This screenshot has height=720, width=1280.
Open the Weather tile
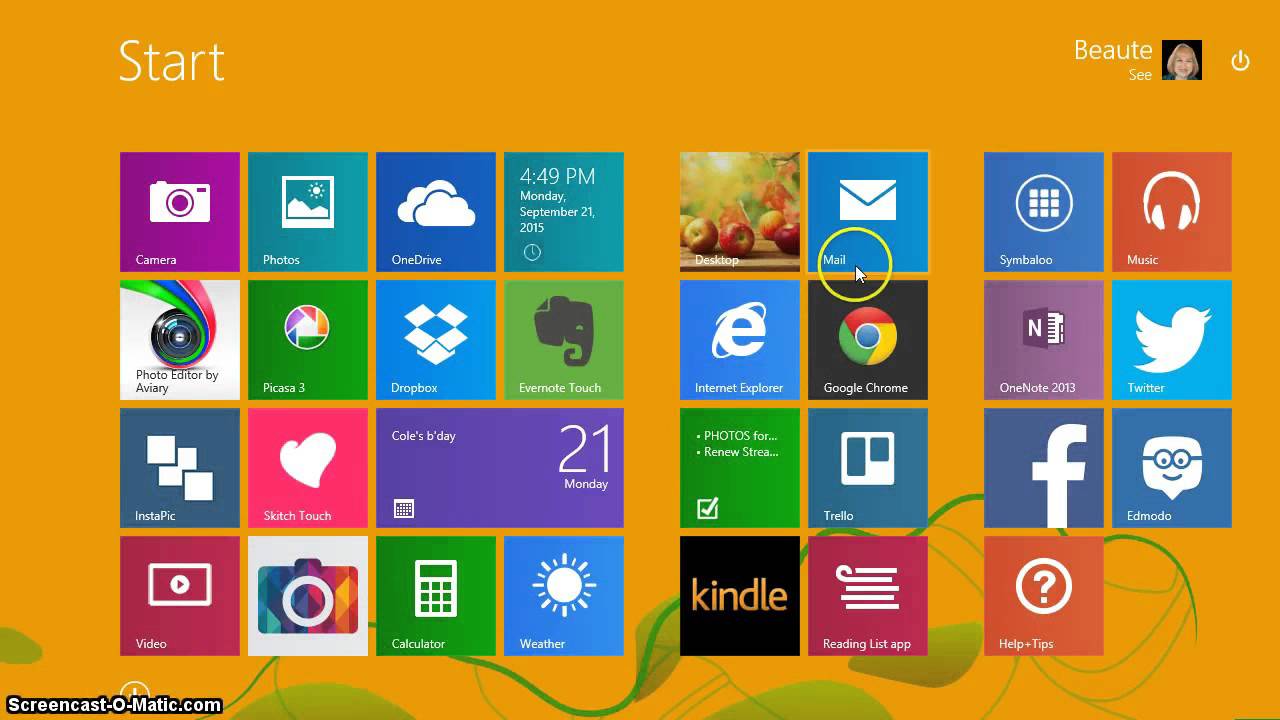(x=564, y=596)
